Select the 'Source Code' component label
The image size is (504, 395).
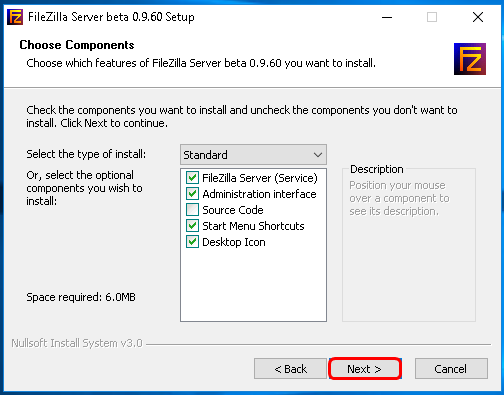233,210
